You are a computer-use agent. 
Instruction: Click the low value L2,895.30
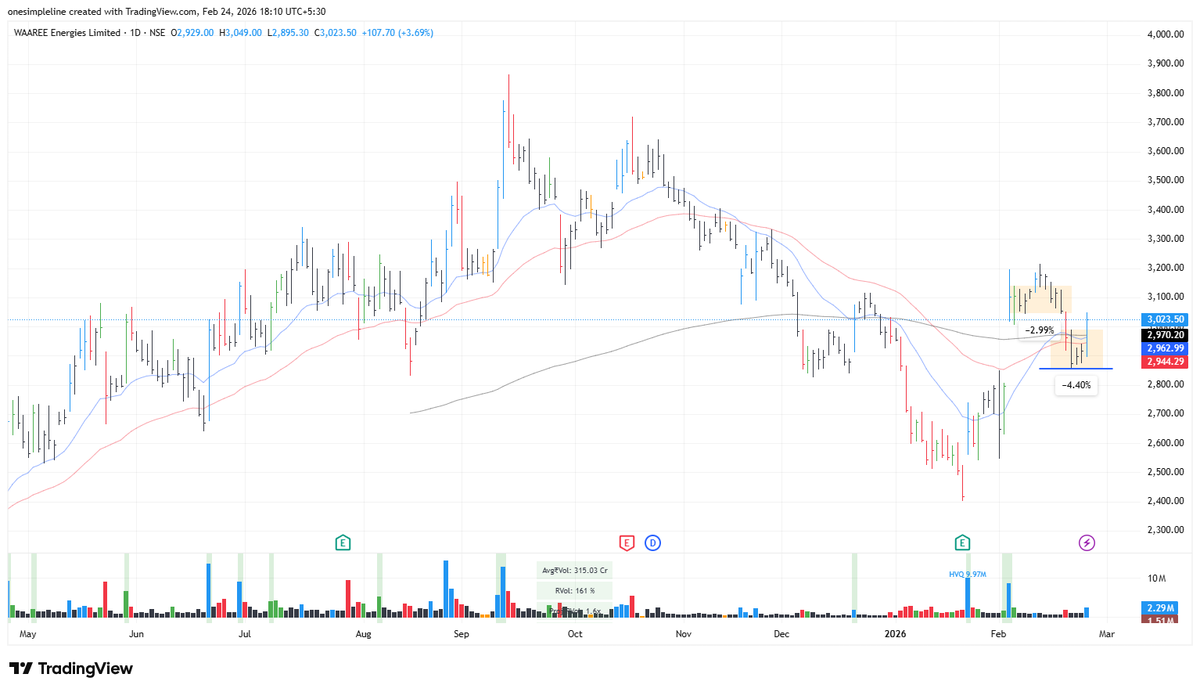289,33
